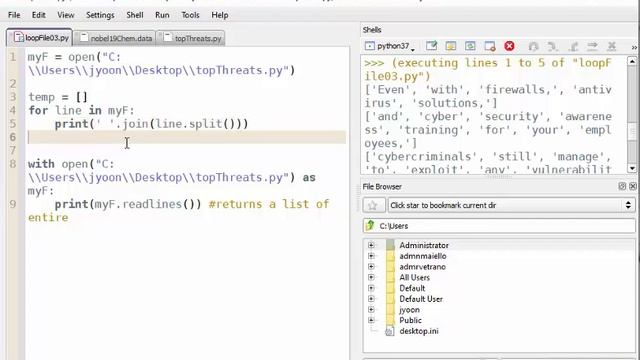Close the File Browser panel
The height and width of the screenshot is (360, 640).
pyautogui.click(x=633, y=186)
